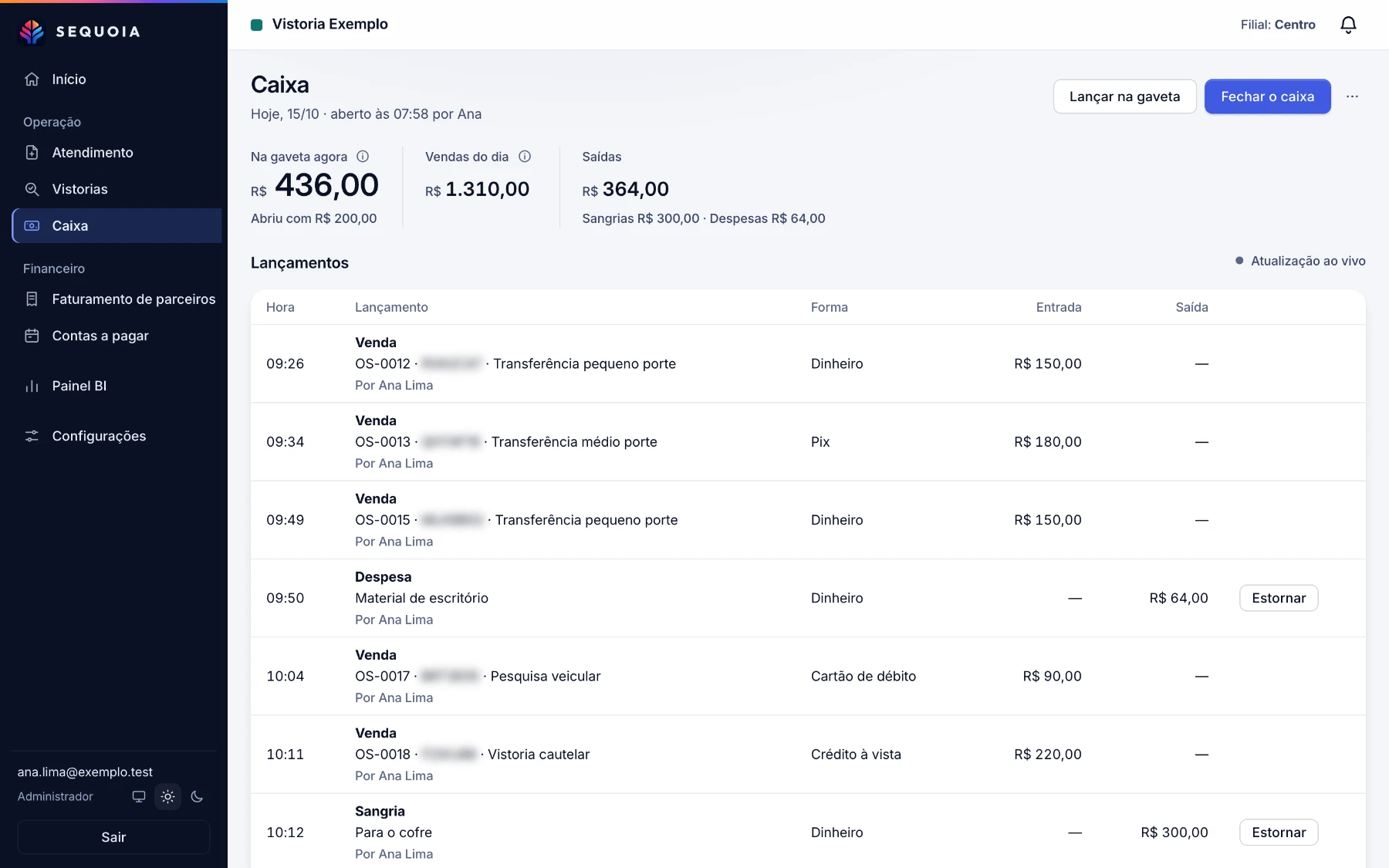Screen dimensions: 1389x868
Task: Click the Início home icon
Action: tap(32, 79)
